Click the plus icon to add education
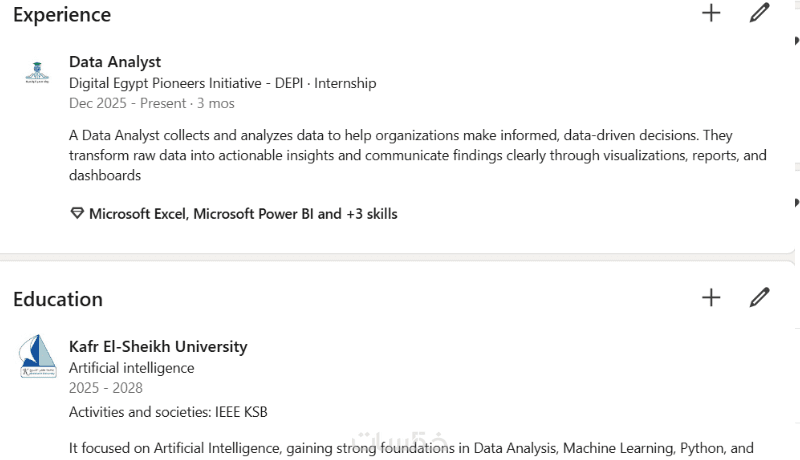Image resolution: width=800 pixels, height=460 pixels. 711,297
